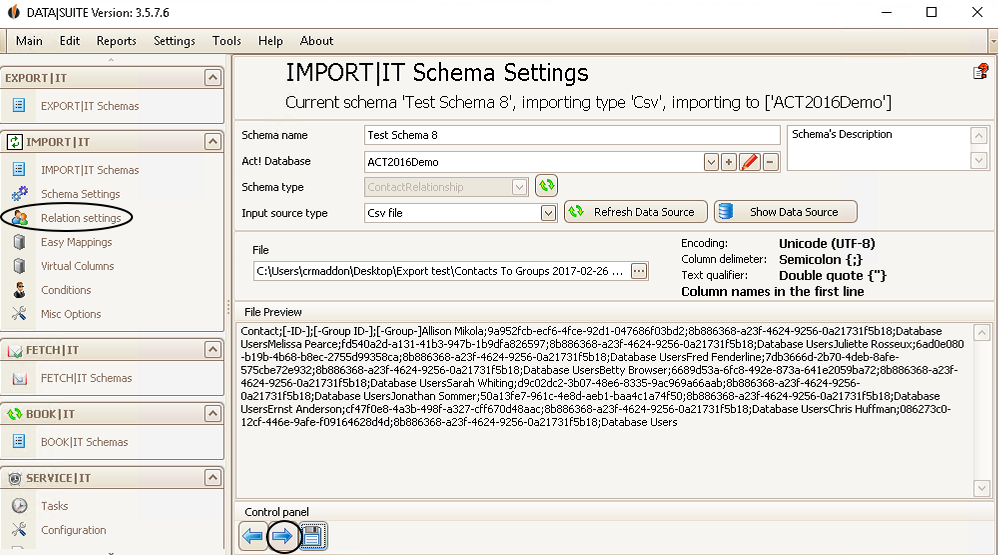
Task: Open Tasks link under SERVICE|IT
Action: 55,506
